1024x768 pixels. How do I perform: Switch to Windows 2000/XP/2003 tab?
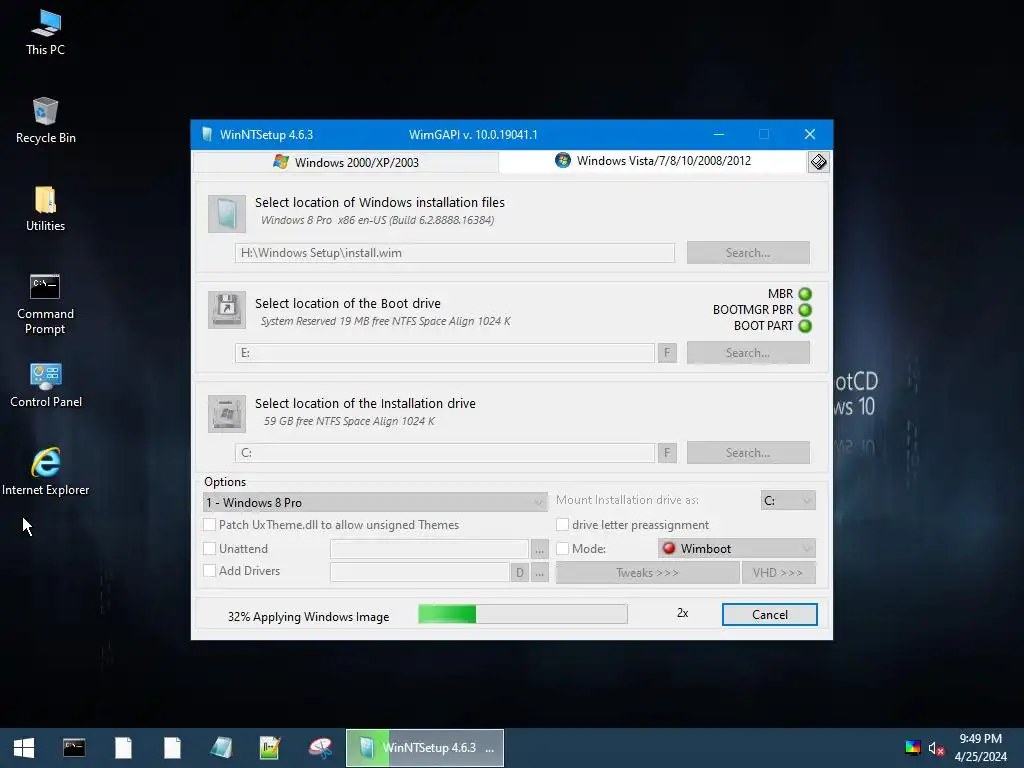(346, 162)
